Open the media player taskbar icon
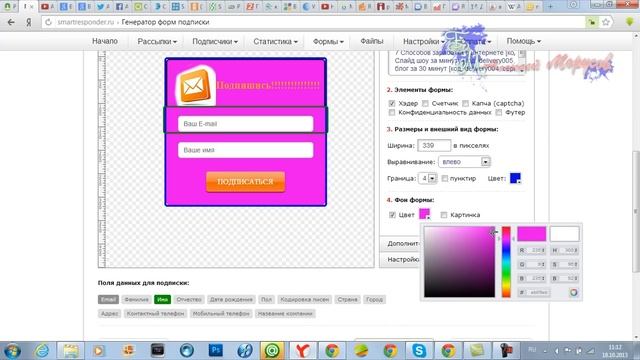Screen dimensions: 640x360 98,351
